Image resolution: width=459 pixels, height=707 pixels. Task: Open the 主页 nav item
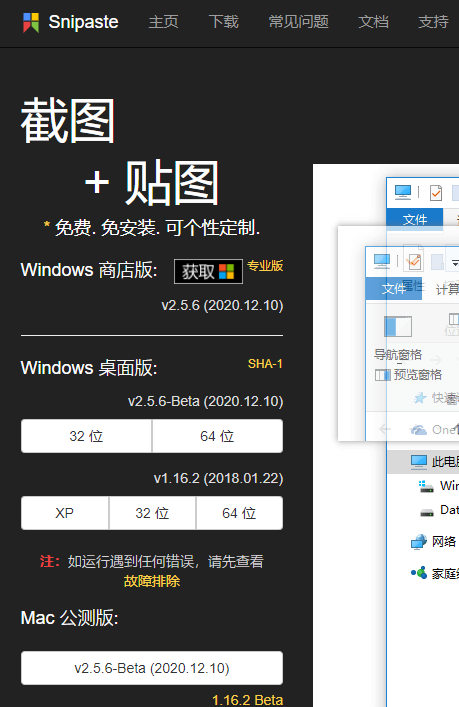point(163,22)
